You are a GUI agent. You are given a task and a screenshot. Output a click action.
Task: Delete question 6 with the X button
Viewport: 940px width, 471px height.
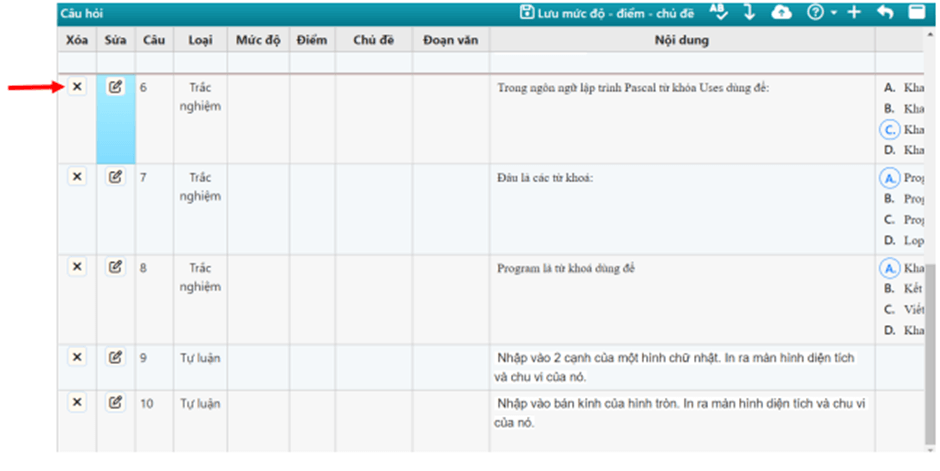pyautogui.click(x=77, y=87)
